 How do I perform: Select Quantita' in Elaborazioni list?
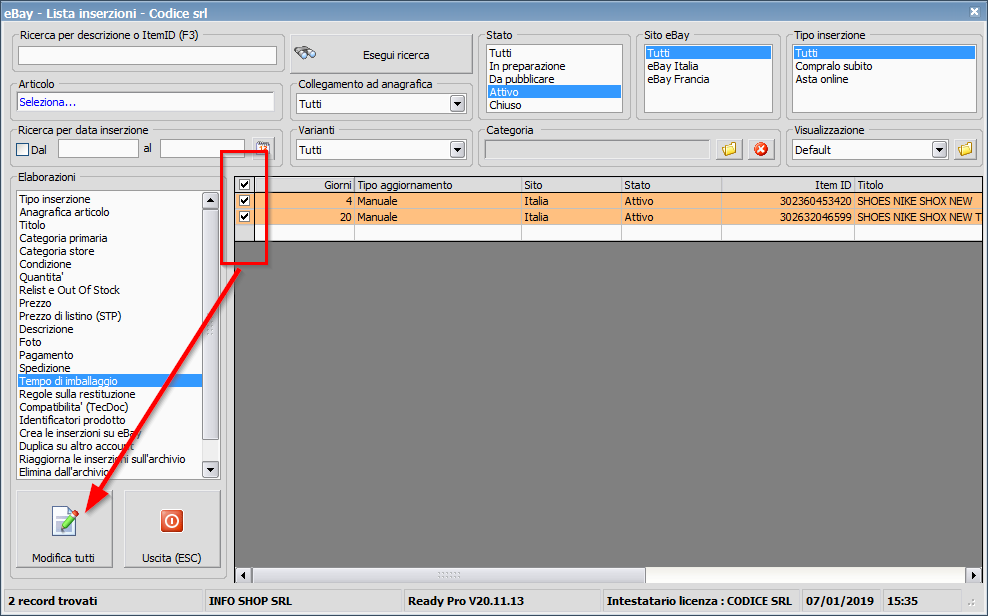point(110,277)
